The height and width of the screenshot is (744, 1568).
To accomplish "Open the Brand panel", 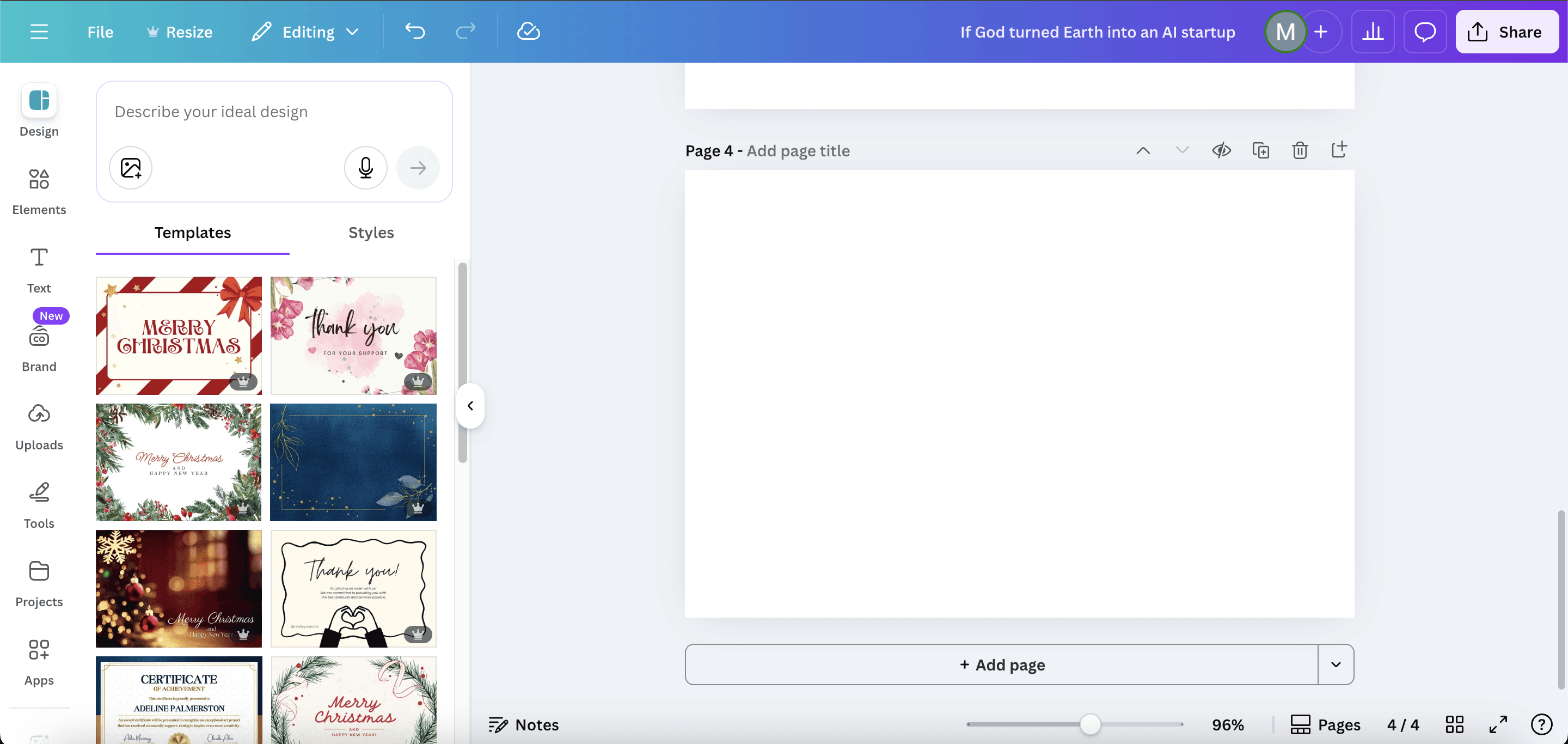I will (x=39, y=348).
